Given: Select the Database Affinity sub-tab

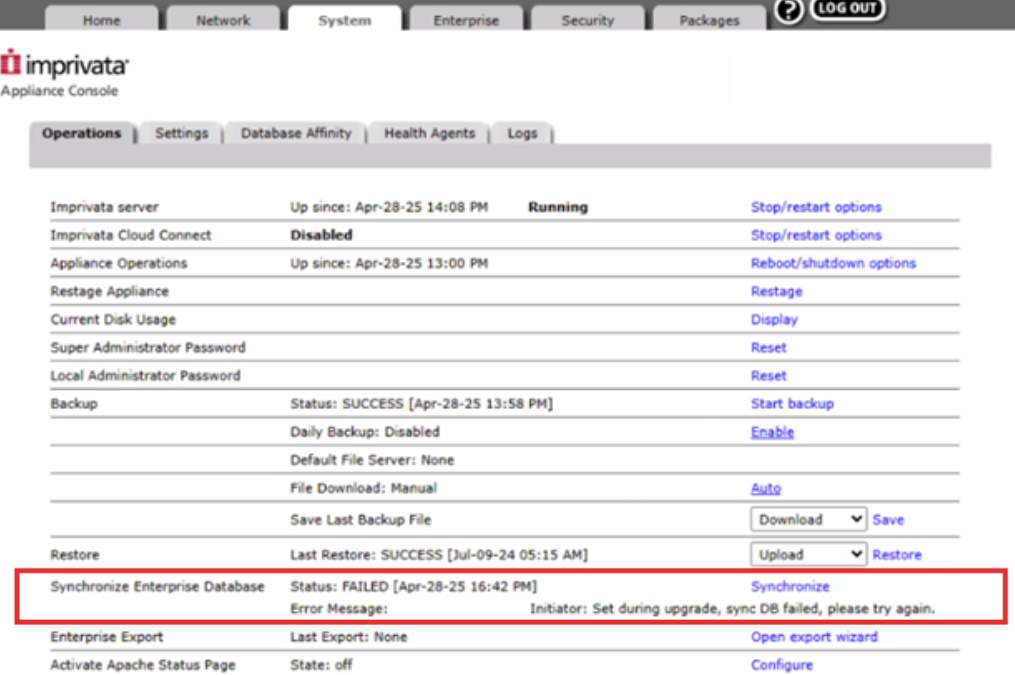Looking at the screenshot, I should pyautogui.click(x=296, y=133).
